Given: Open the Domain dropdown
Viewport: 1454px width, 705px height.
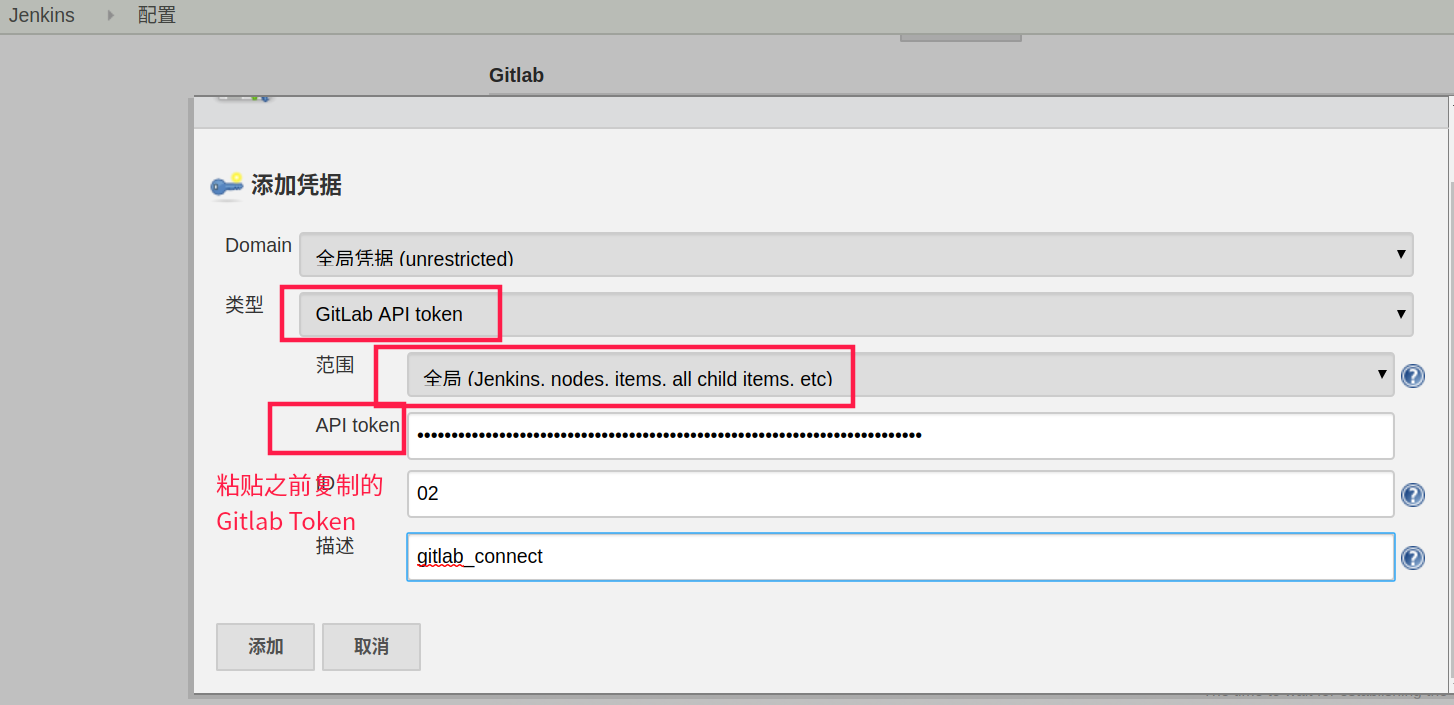Looking at the screenshot, I should point(856,255).
